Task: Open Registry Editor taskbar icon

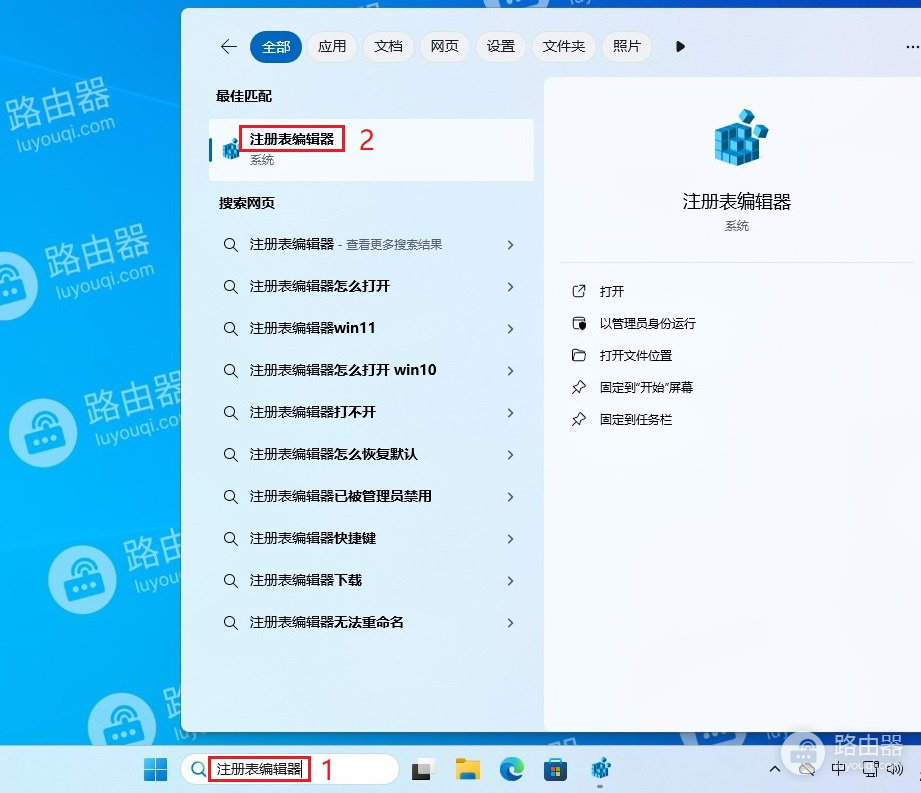Action: tap(600, 769)
